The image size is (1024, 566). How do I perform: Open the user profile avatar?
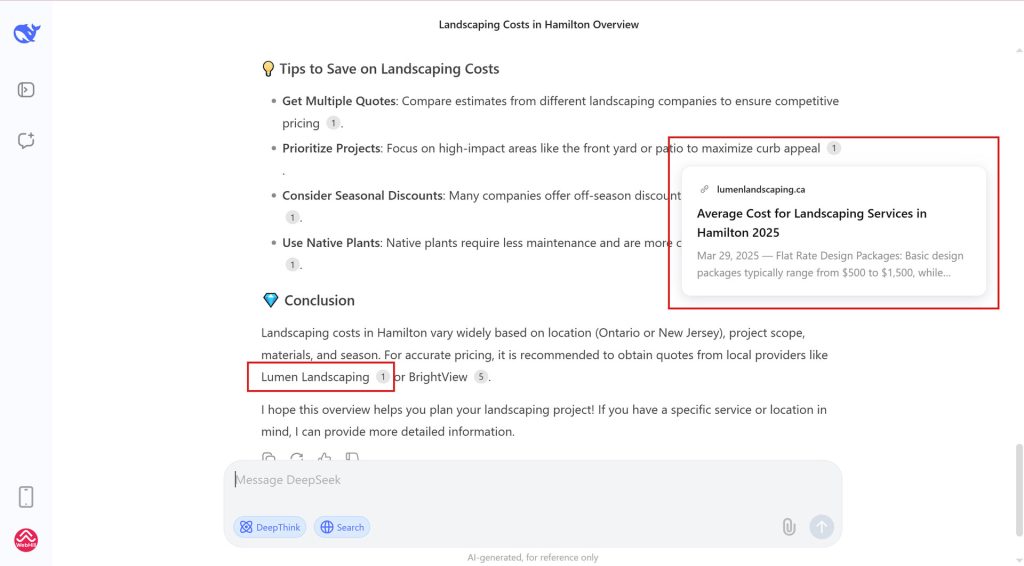tap(27, 541)
